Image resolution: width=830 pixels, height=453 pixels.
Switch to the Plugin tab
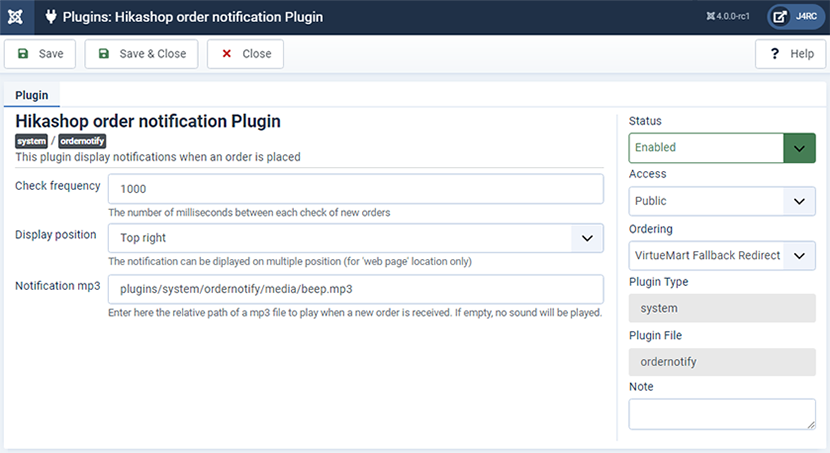click(32, 95)
